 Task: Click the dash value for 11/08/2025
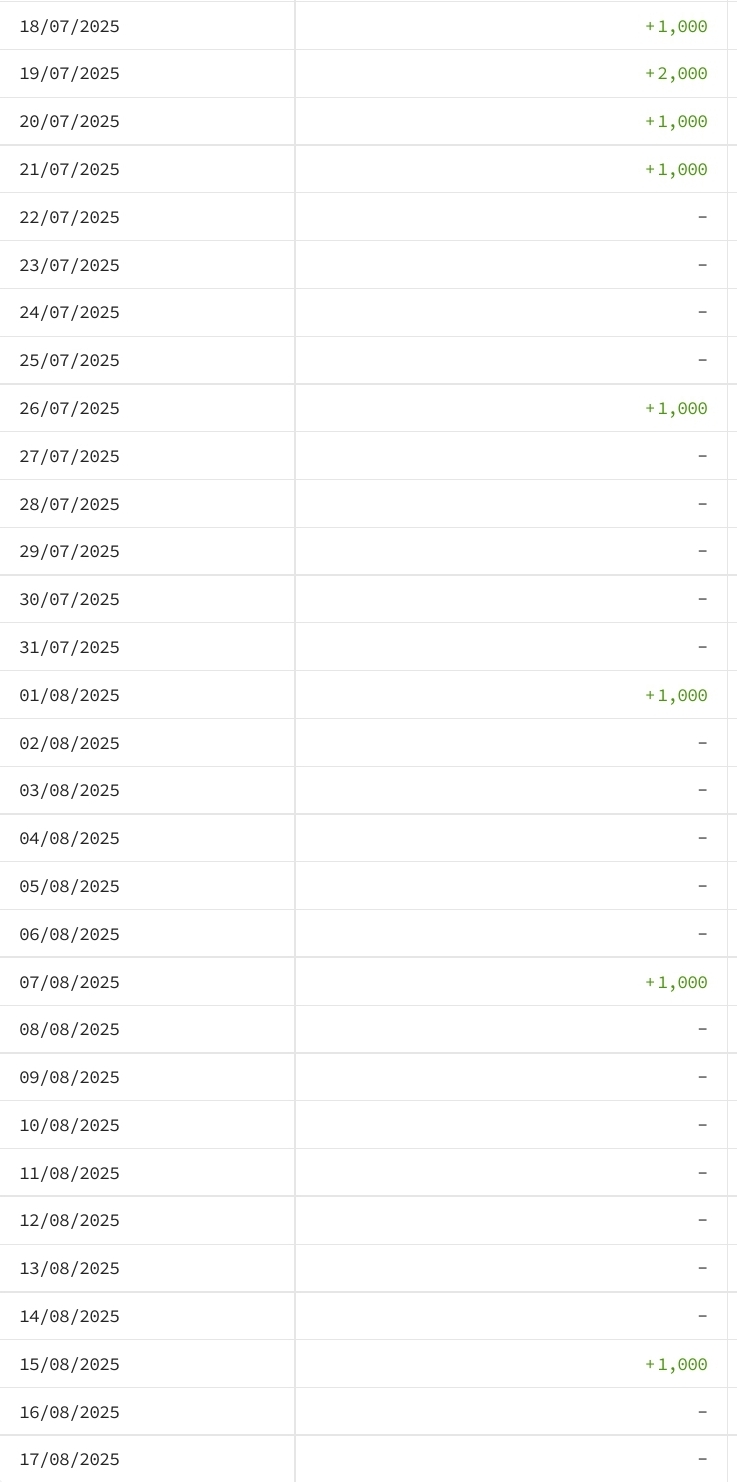point(702,1173)
